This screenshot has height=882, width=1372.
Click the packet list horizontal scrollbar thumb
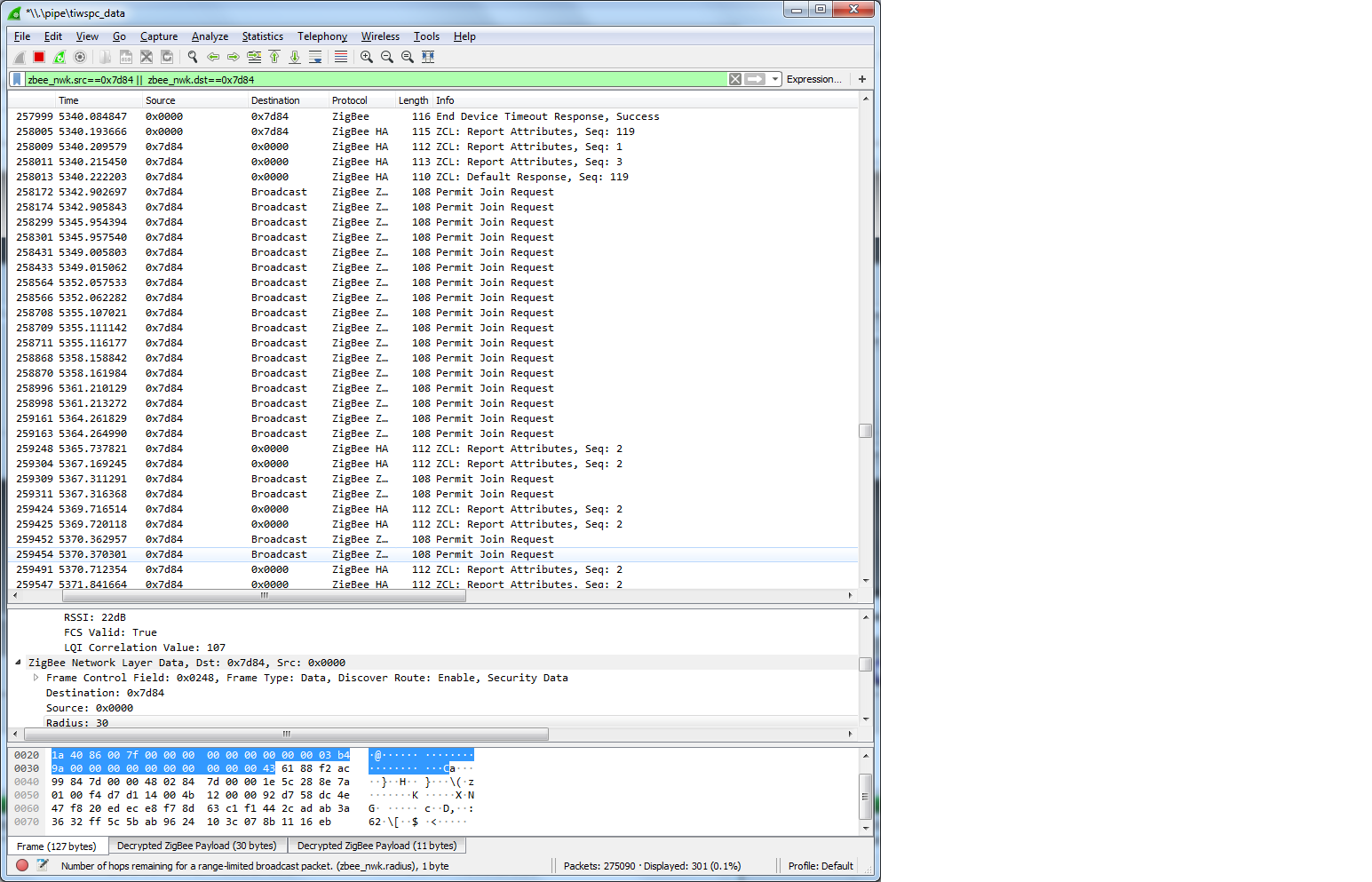pos(264,596)
